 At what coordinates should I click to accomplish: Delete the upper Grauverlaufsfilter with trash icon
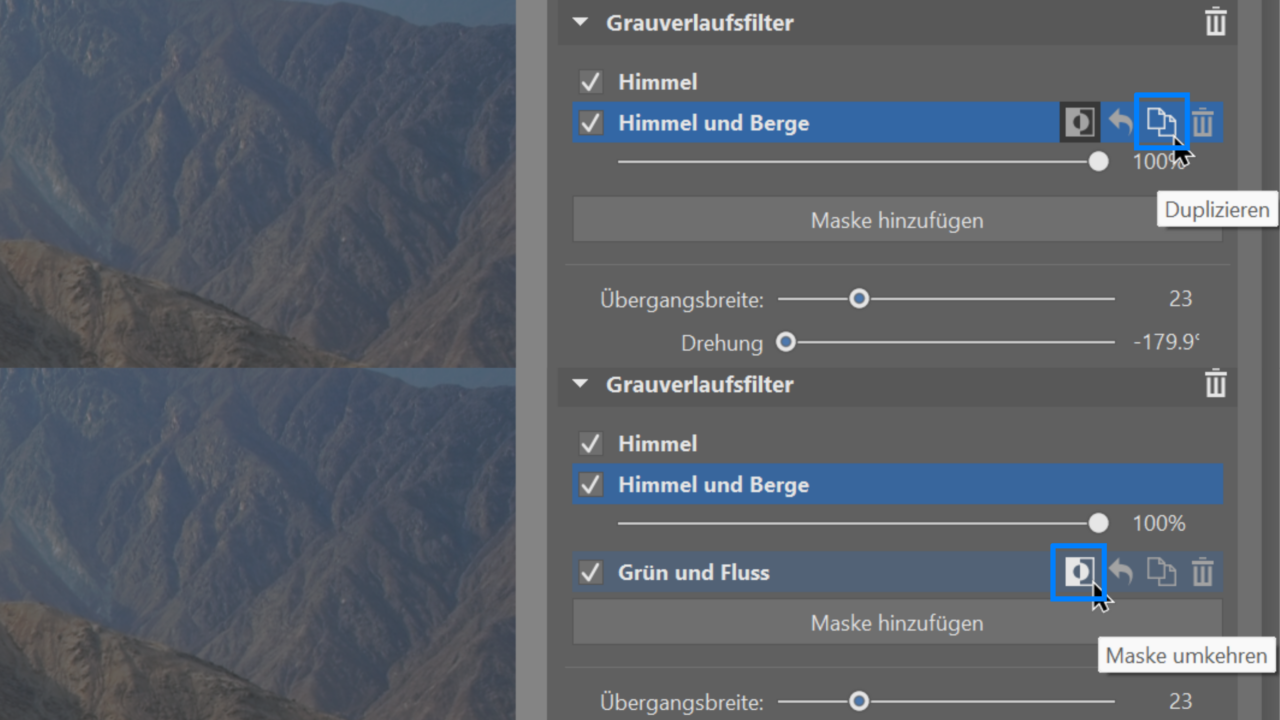click(1216, 21)
